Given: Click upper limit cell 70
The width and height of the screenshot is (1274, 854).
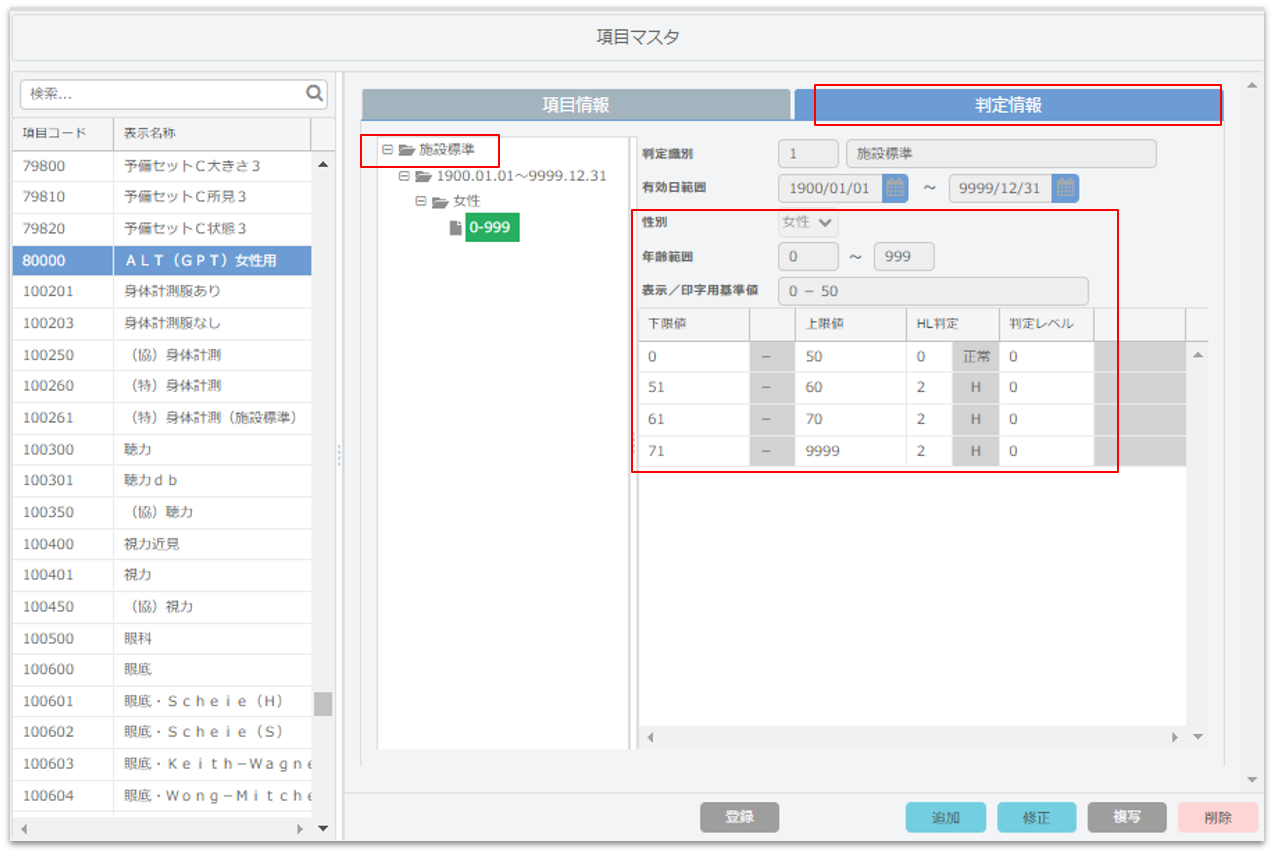Looking at the screenshot, I should [851, 419].
